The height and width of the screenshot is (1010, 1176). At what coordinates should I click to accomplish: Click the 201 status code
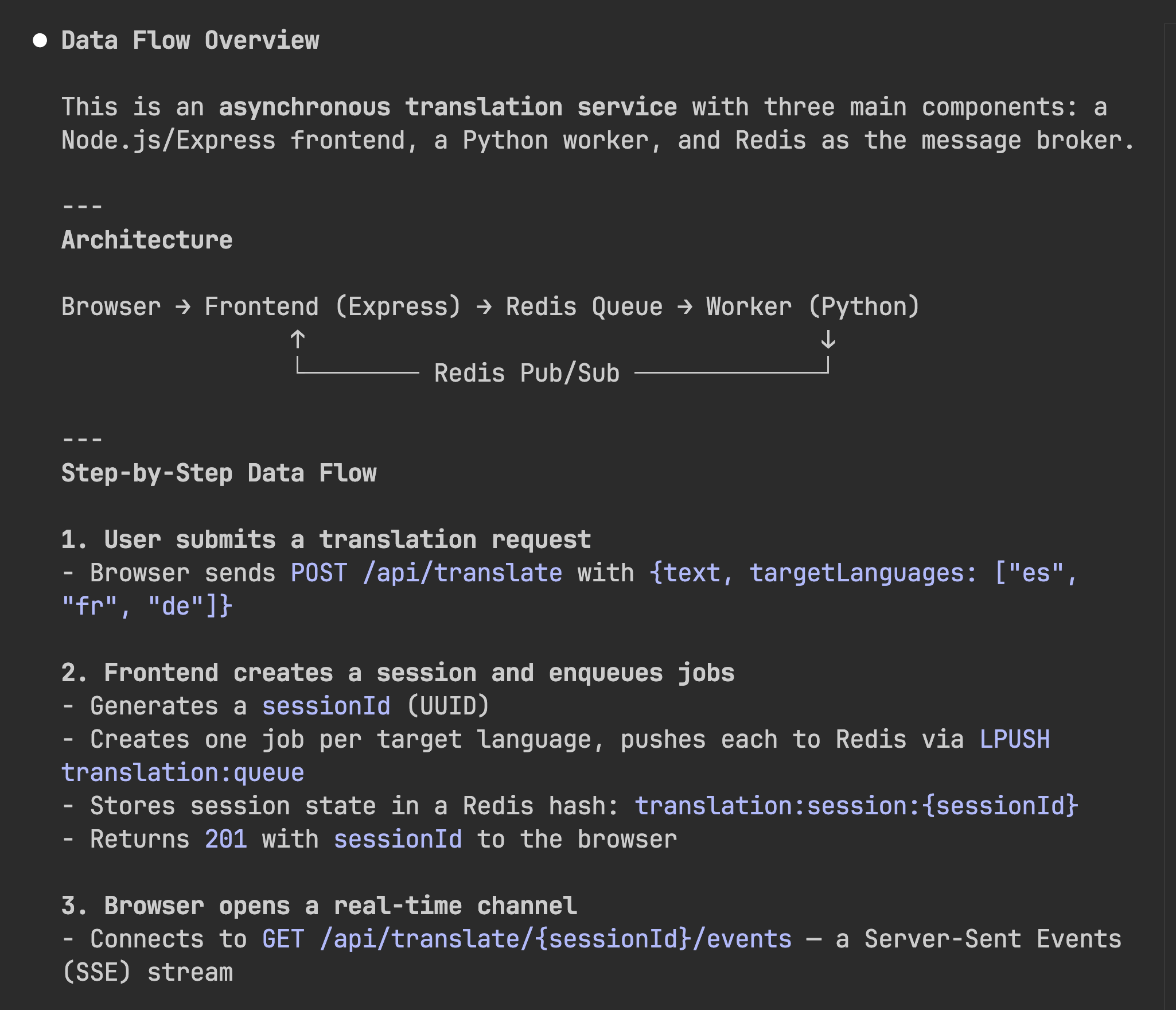226,840
